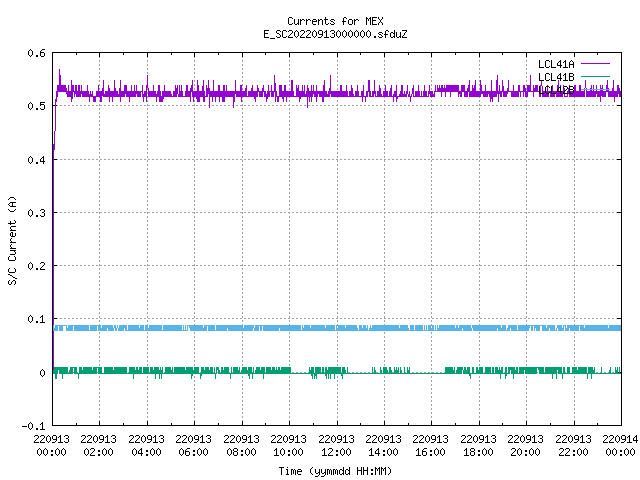Click the LCL41B legend label
The width and height of the screenshot is (640, 480).
point(556,77)
